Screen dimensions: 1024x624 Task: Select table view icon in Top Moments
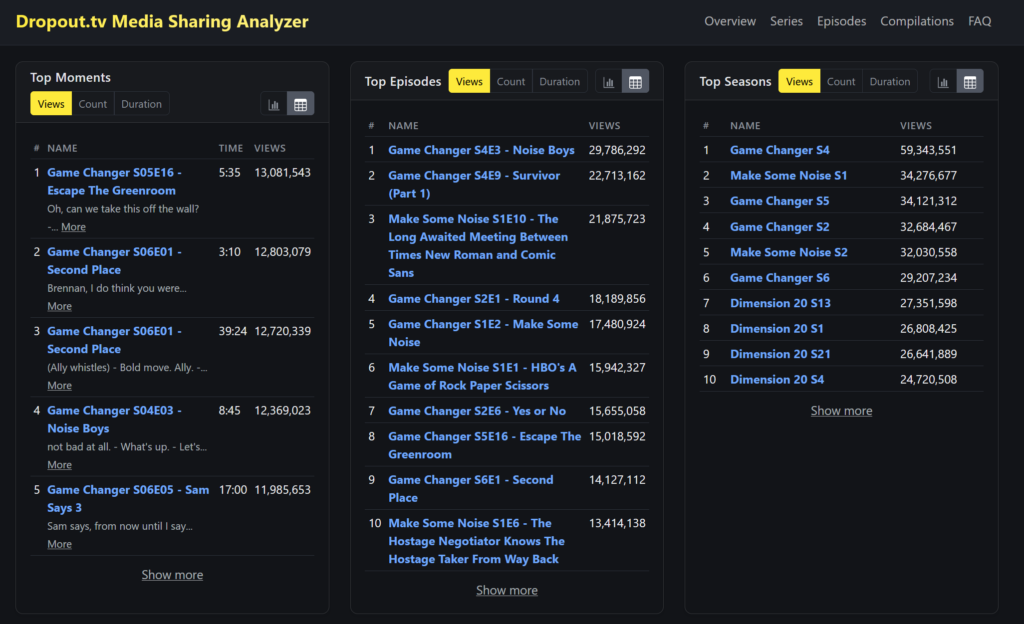(x=300, y=104)
